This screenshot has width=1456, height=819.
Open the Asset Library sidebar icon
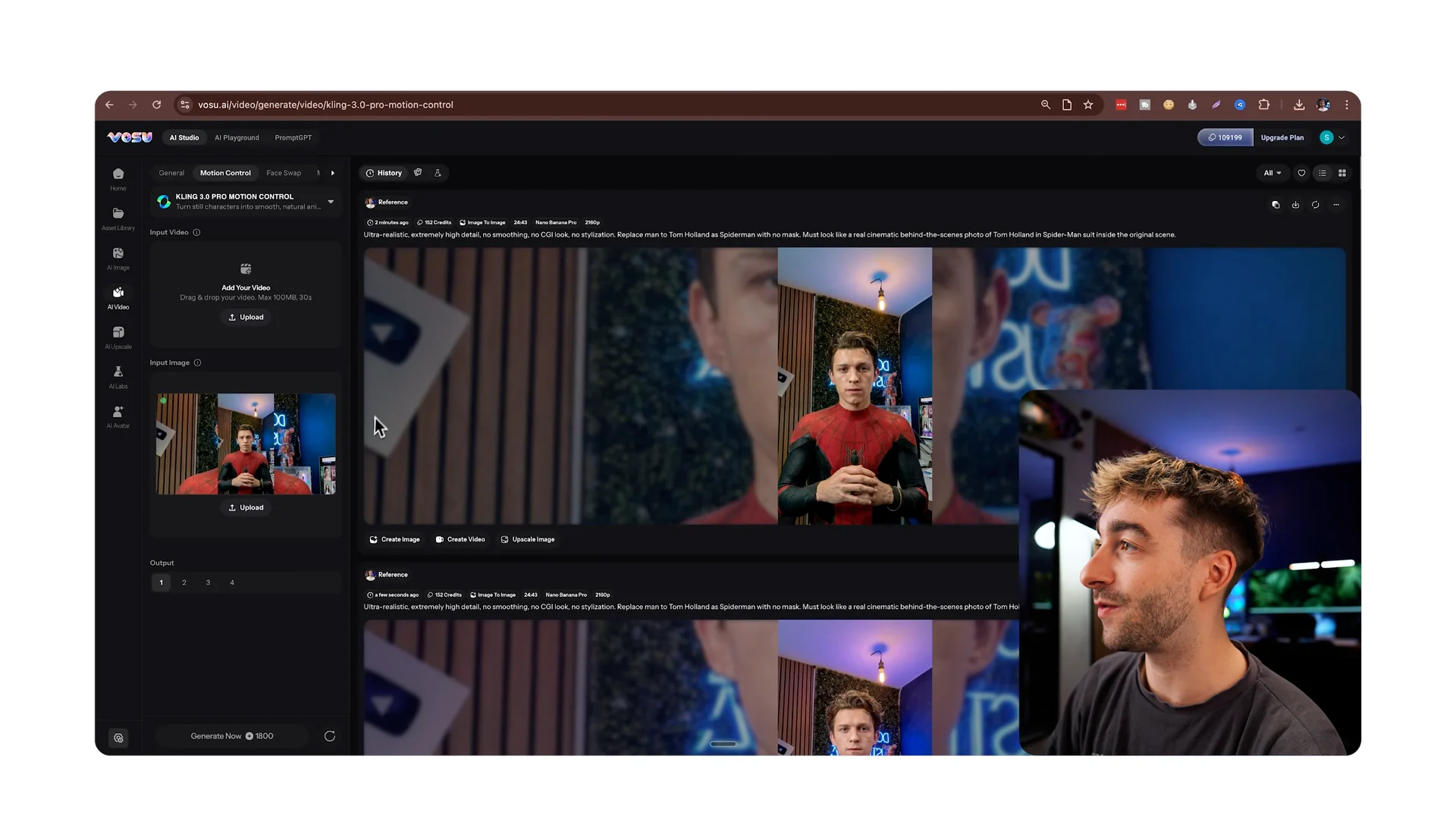tap(118, 218)
